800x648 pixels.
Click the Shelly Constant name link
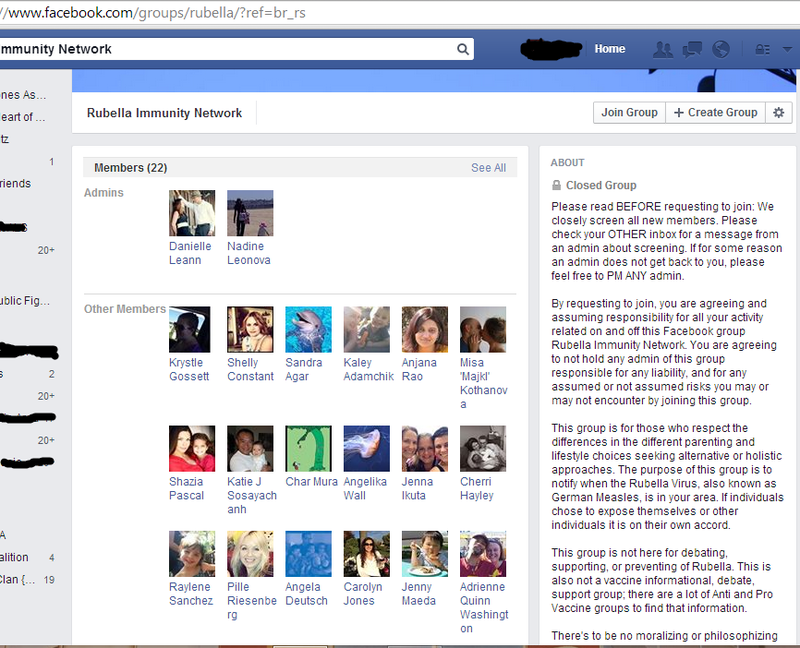tap(251, 369)
